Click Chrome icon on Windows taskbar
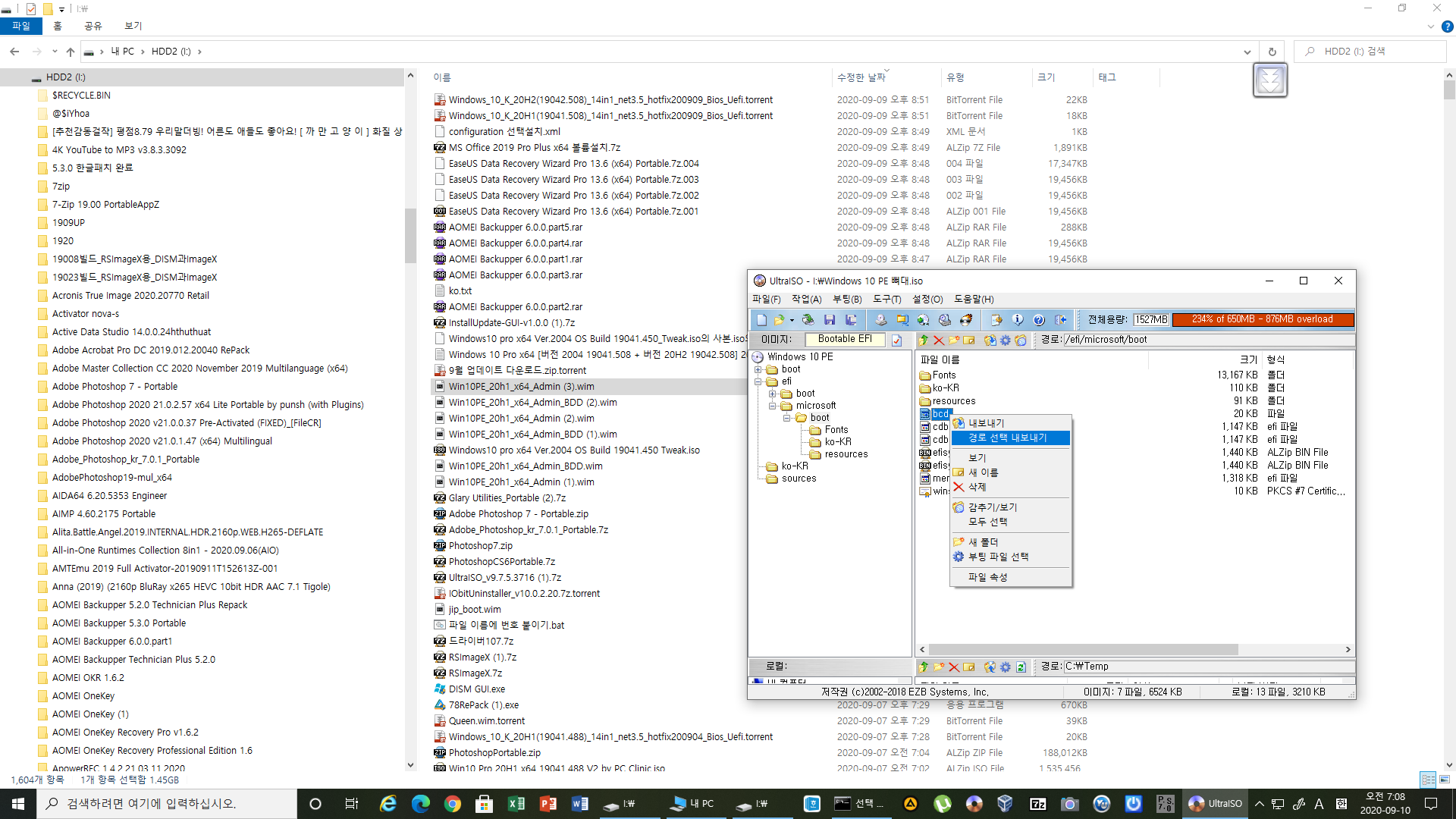This screenshot has height=819, width=1456. (x=453, y=804)
